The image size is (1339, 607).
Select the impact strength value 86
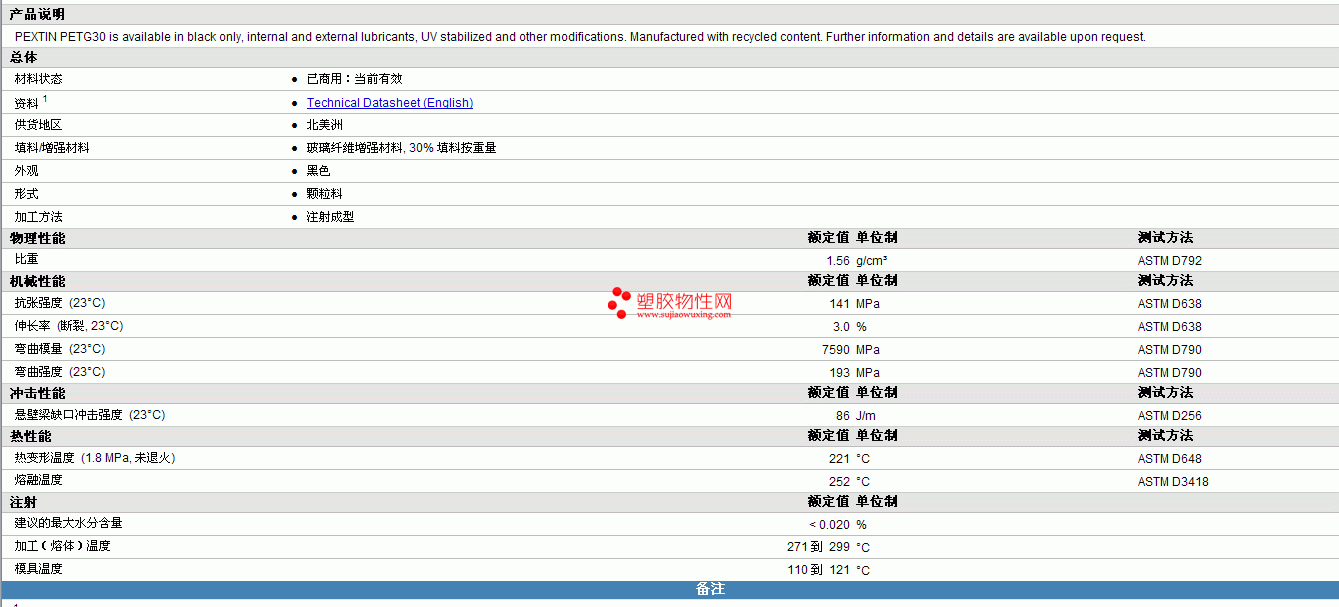[843, 416]
